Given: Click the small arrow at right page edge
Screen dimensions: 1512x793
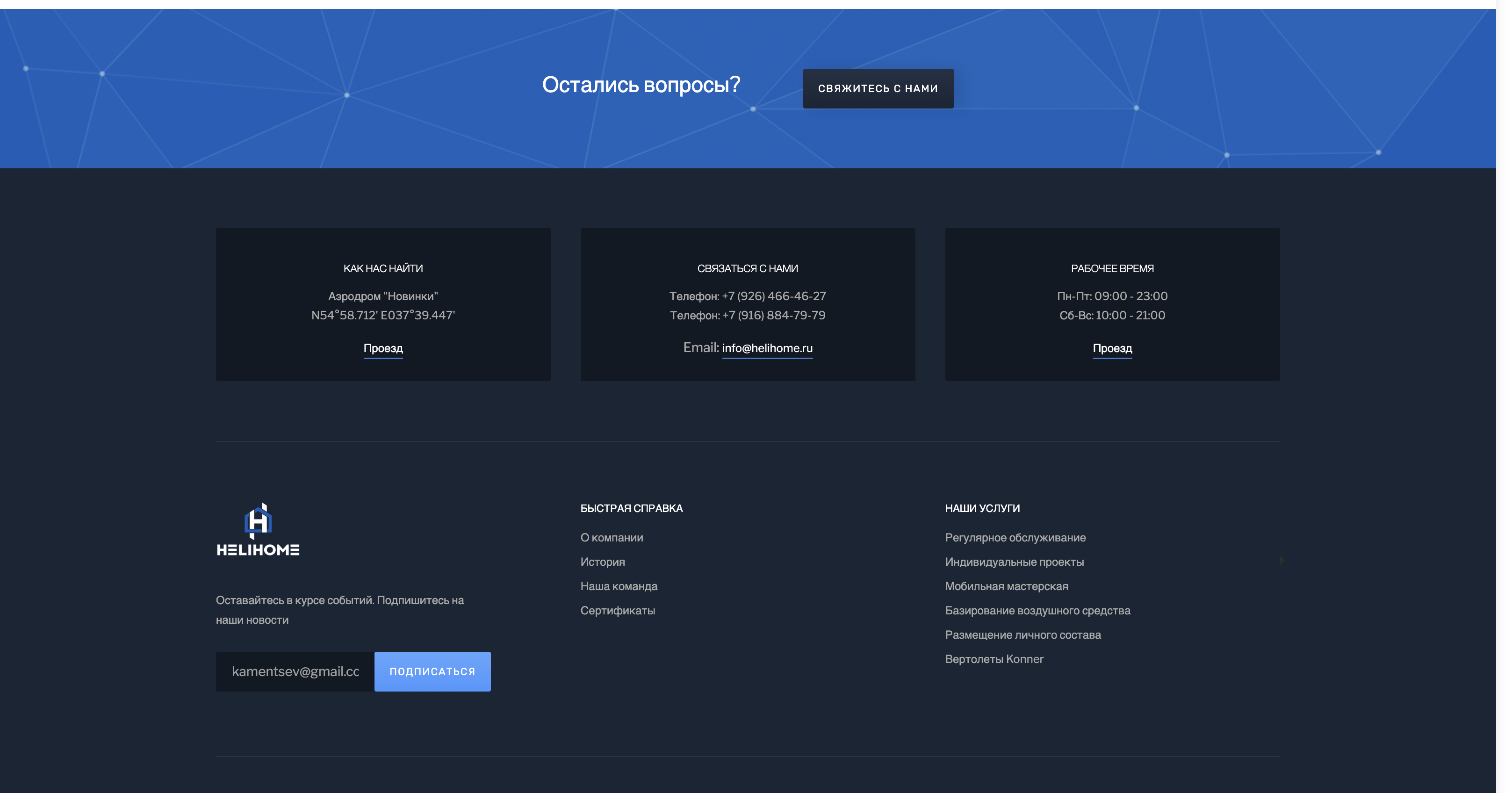Looking at the screenshot, I should tap(1282, 560).
